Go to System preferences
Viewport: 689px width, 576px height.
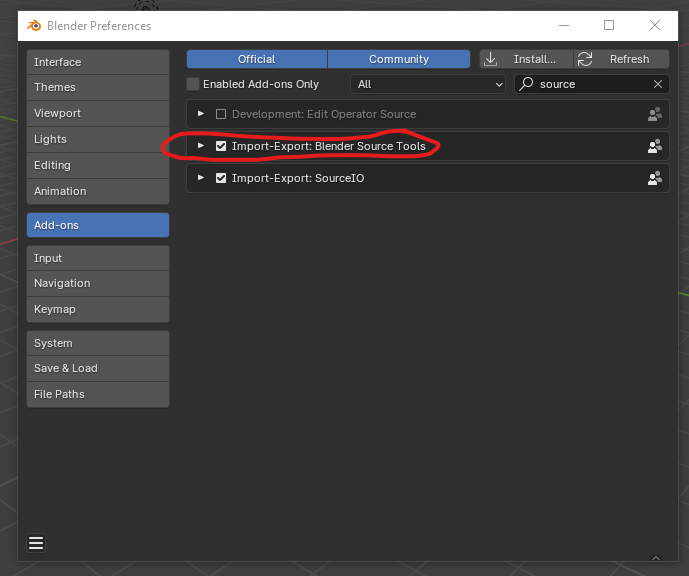98,343
